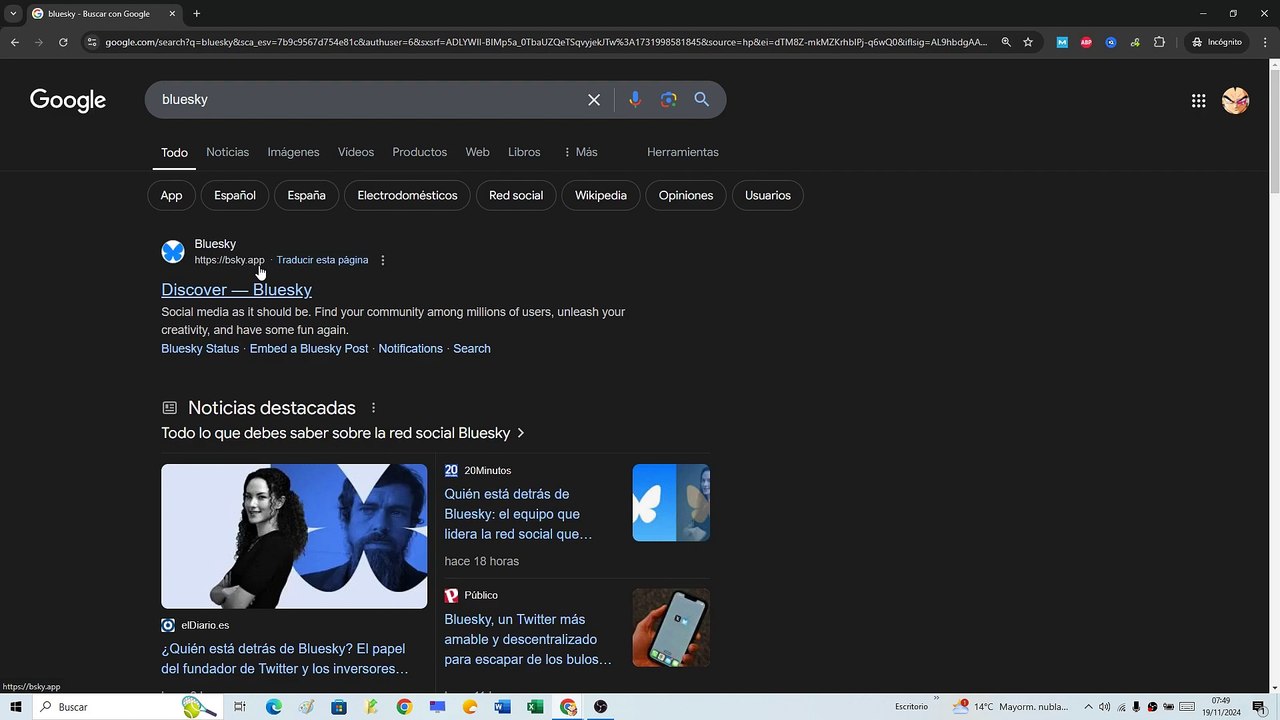This screenshot has height=720, width=1280.
Task: Select the Todo results tab
Action: point(174,152)
